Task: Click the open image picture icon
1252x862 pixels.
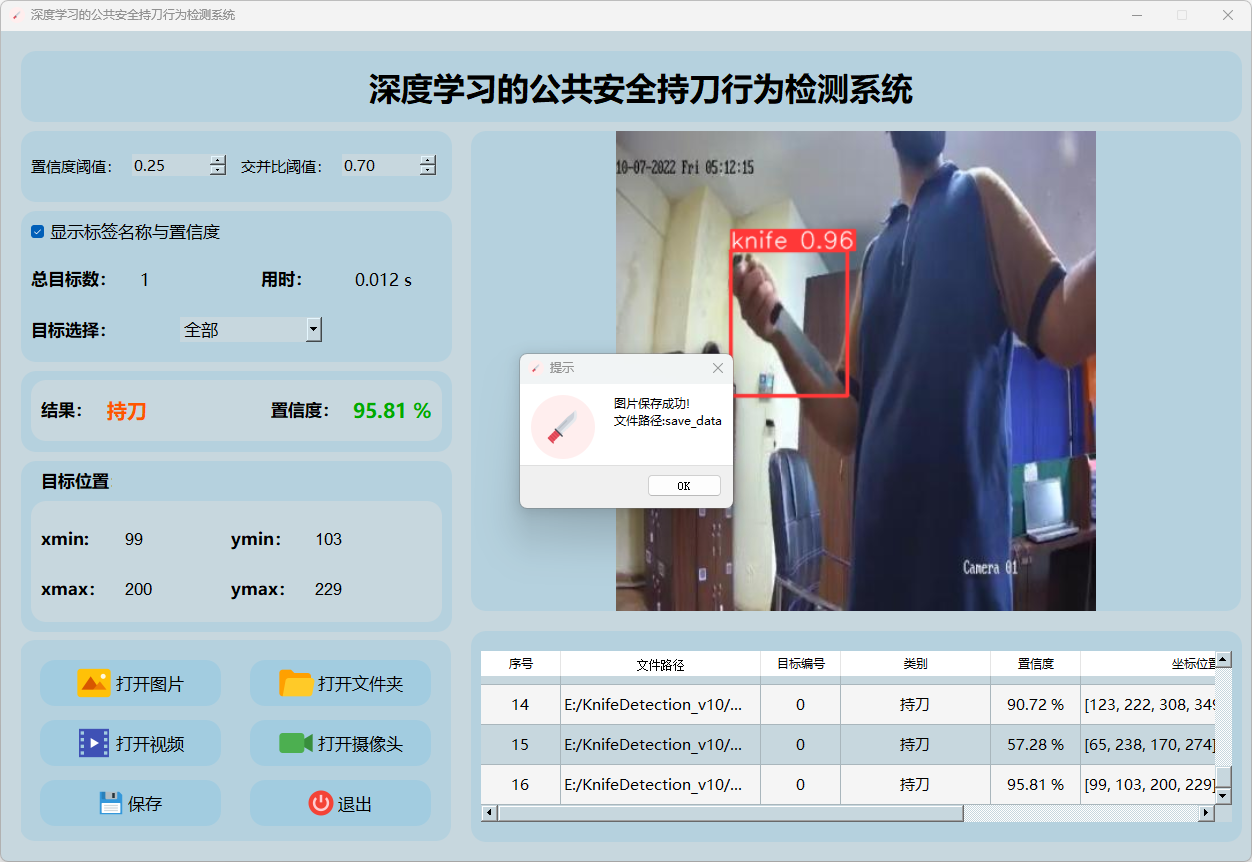Action: (x=93, y=684)
